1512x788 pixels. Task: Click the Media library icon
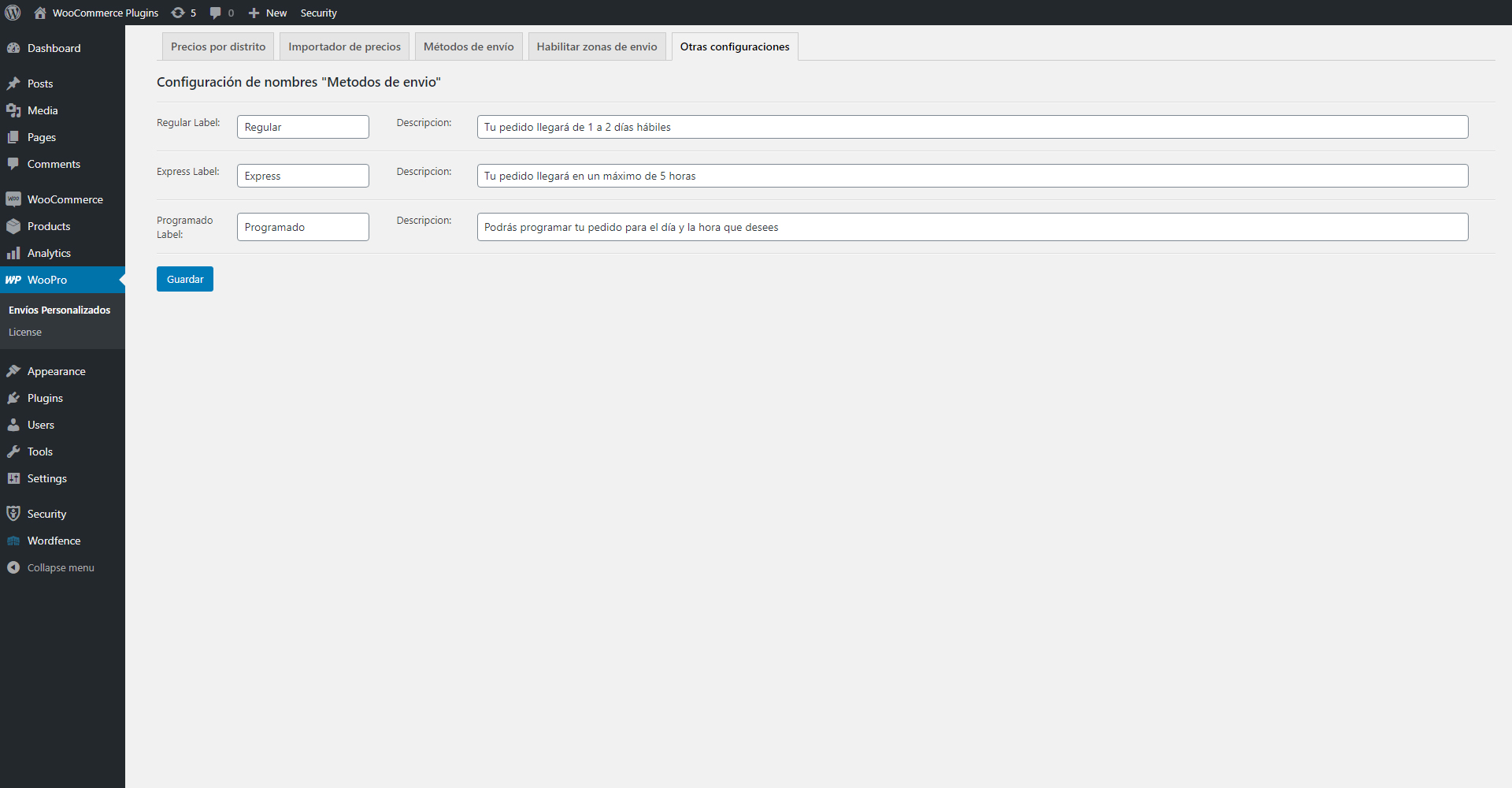point(13,110)
